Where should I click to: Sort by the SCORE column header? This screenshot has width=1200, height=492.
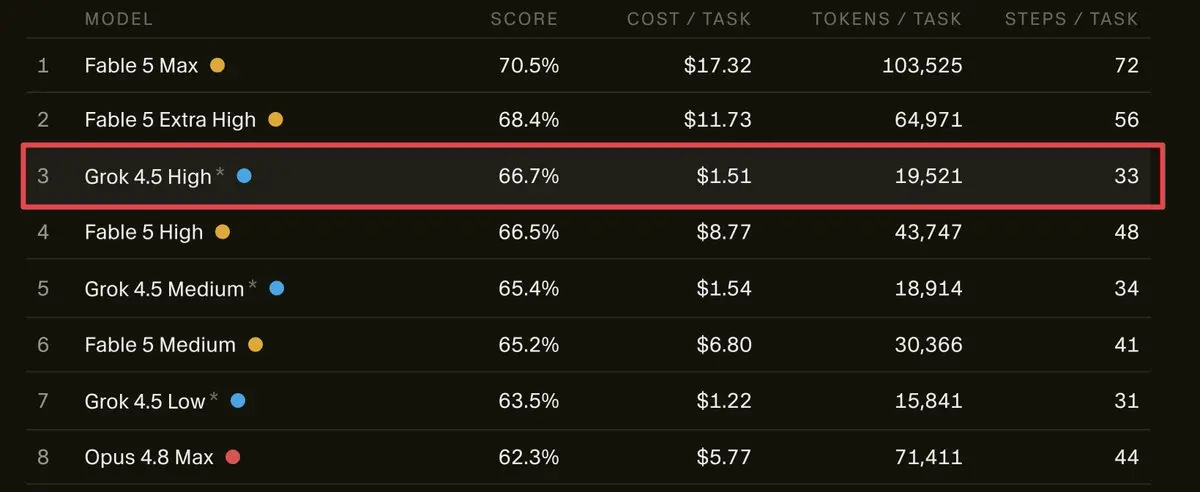tap(524, 19)
